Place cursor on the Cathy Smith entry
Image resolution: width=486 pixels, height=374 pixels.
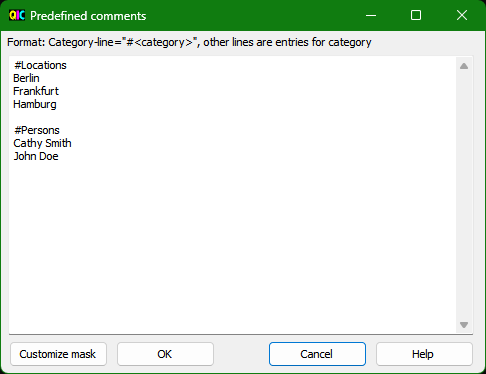tap(42, 143)
